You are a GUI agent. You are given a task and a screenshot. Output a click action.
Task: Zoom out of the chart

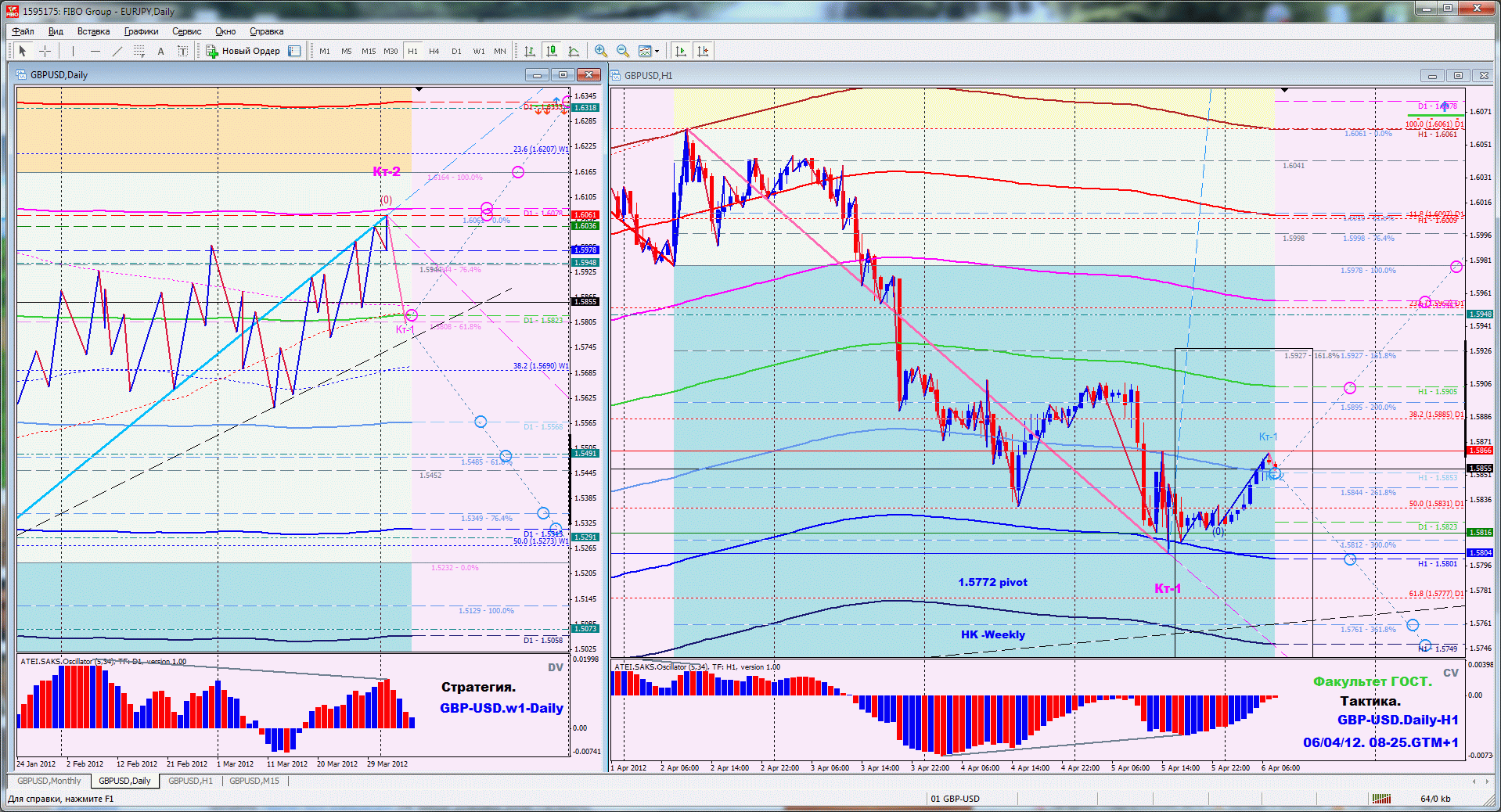coord(623,51)
